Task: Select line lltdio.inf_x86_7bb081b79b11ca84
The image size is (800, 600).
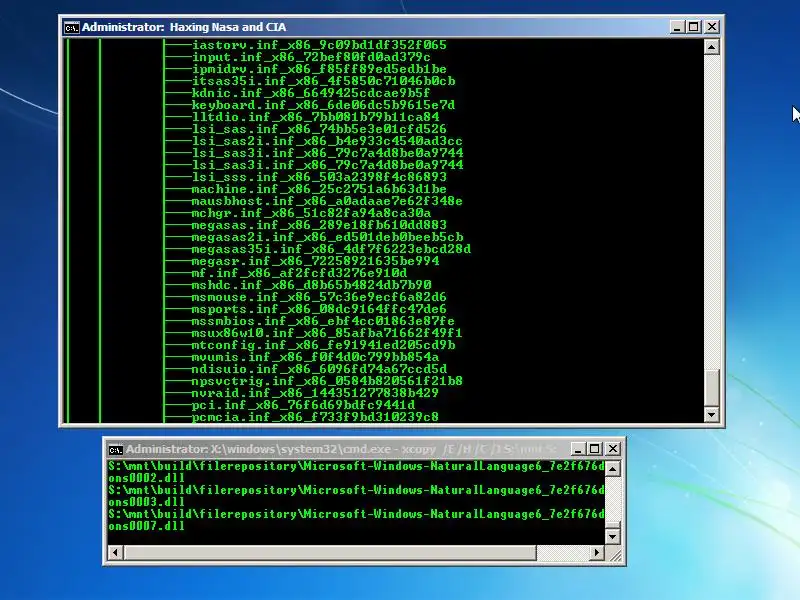Action: pos(315,117)
